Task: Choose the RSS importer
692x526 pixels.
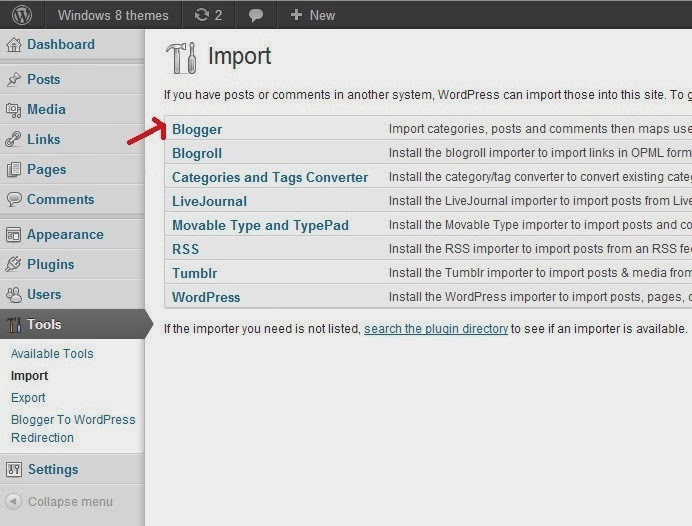Action: (x=185, y=249)
